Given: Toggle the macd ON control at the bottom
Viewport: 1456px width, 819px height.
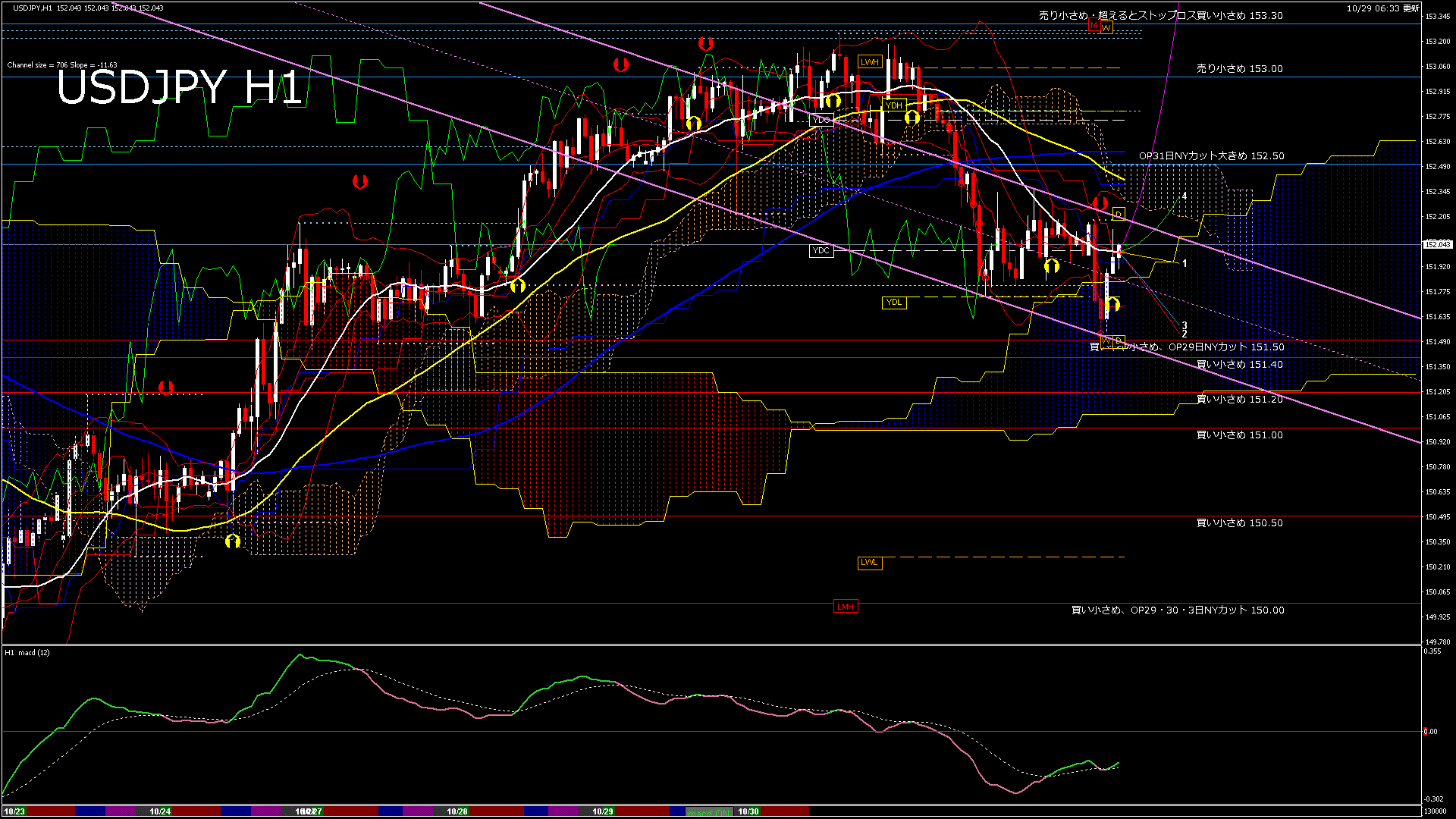Looking at the screenshot, I should [x=708, y=811].
